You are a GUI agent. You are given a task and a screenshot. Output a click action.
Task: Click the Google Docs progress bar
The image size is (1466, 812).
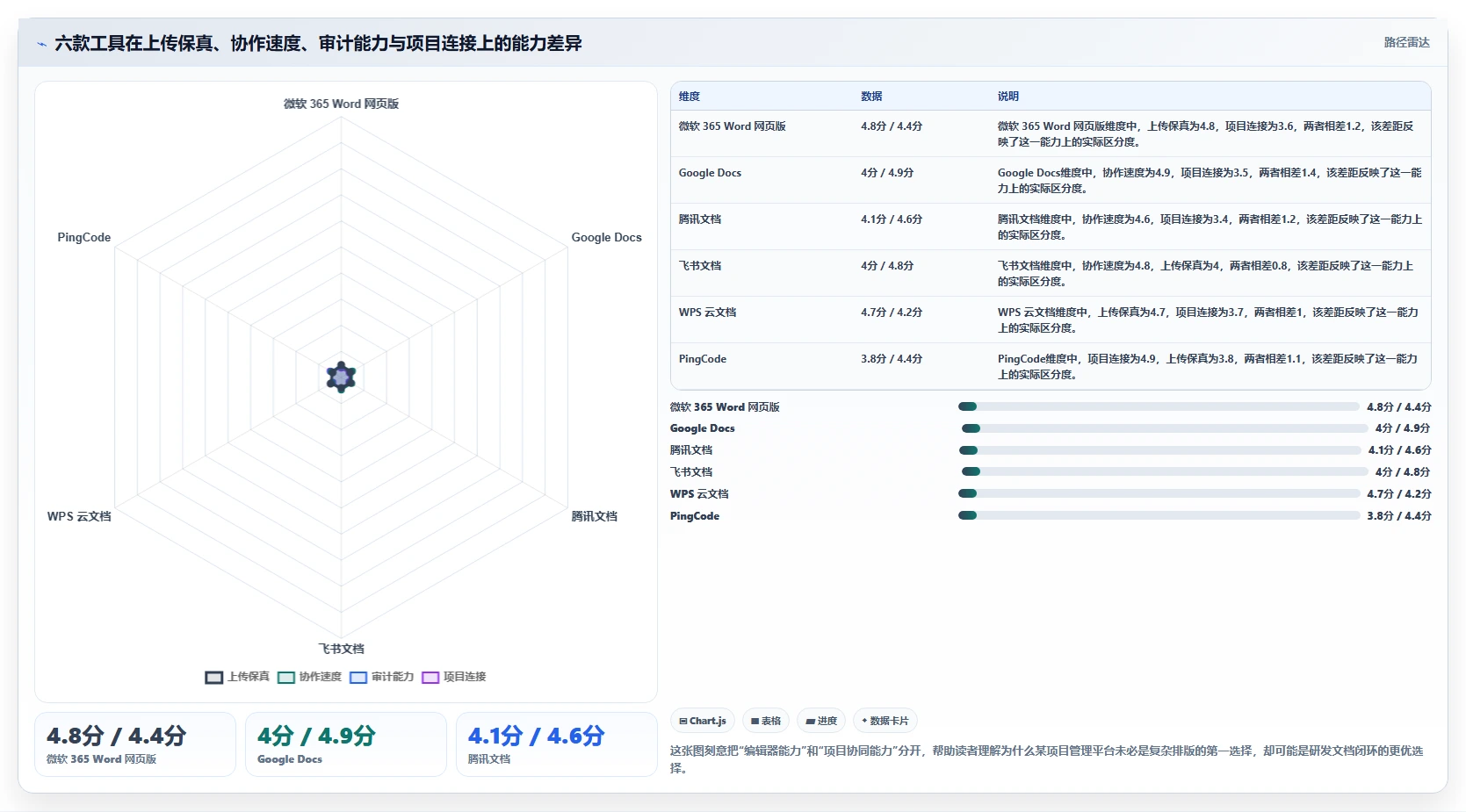[x=1165, y=428]
